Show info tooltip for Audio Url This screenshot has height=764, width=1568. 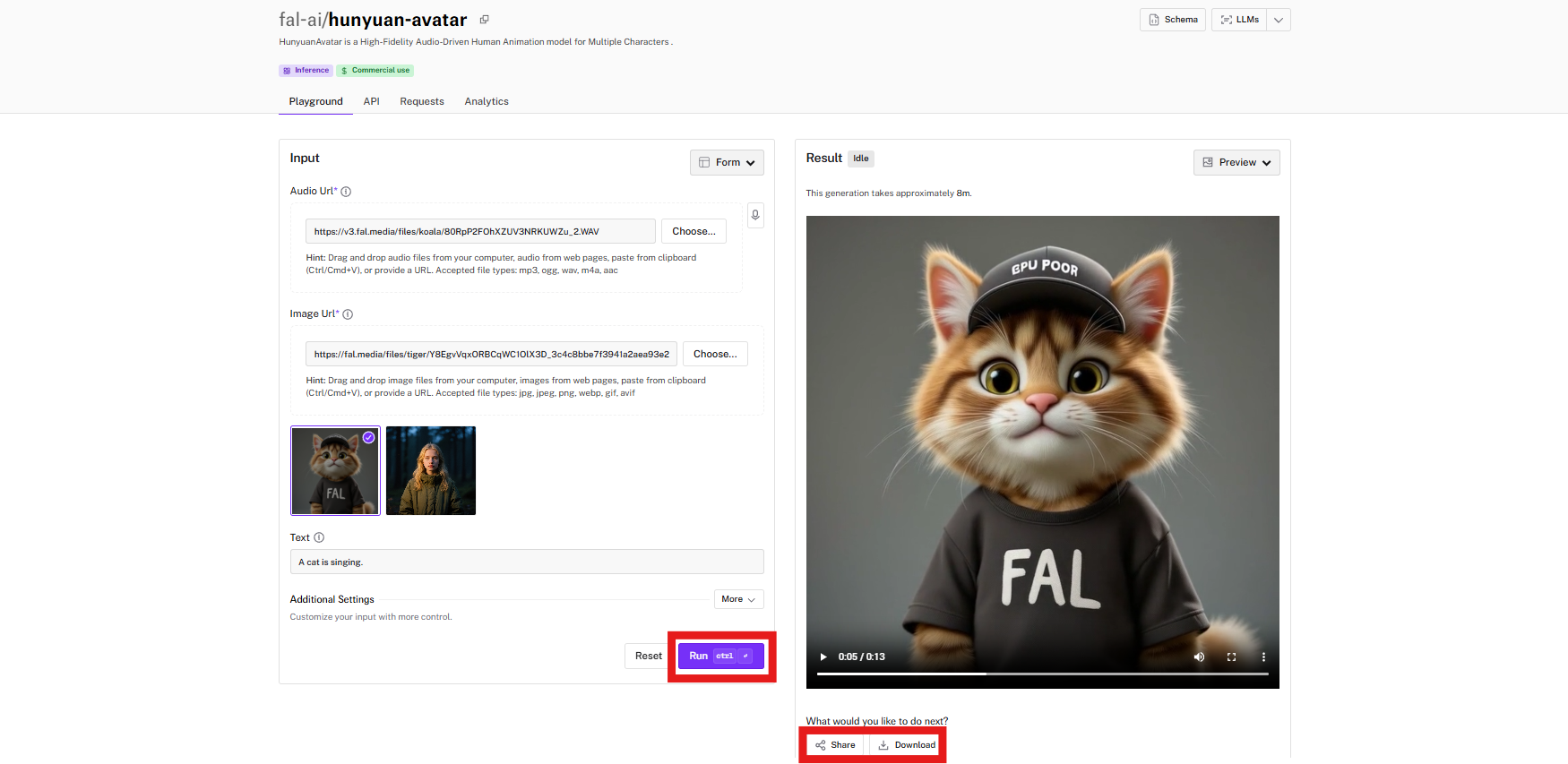[346, 192]
